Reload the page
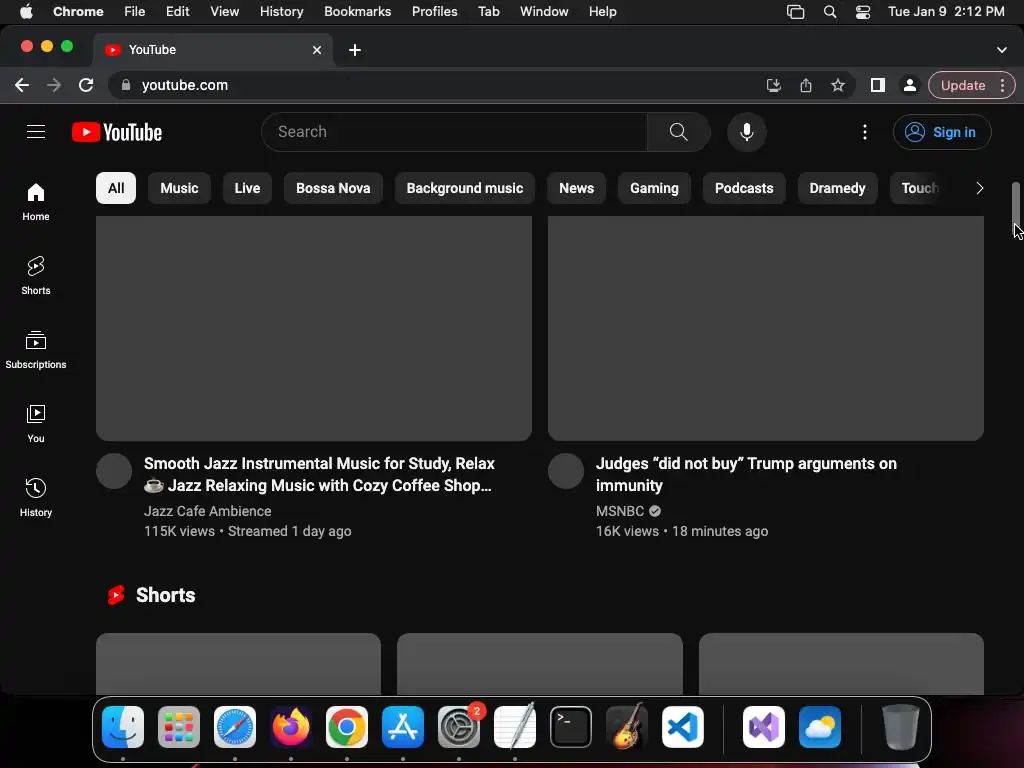The width and height of the screenshot is (1024, 768). click(x=86, y=85)
